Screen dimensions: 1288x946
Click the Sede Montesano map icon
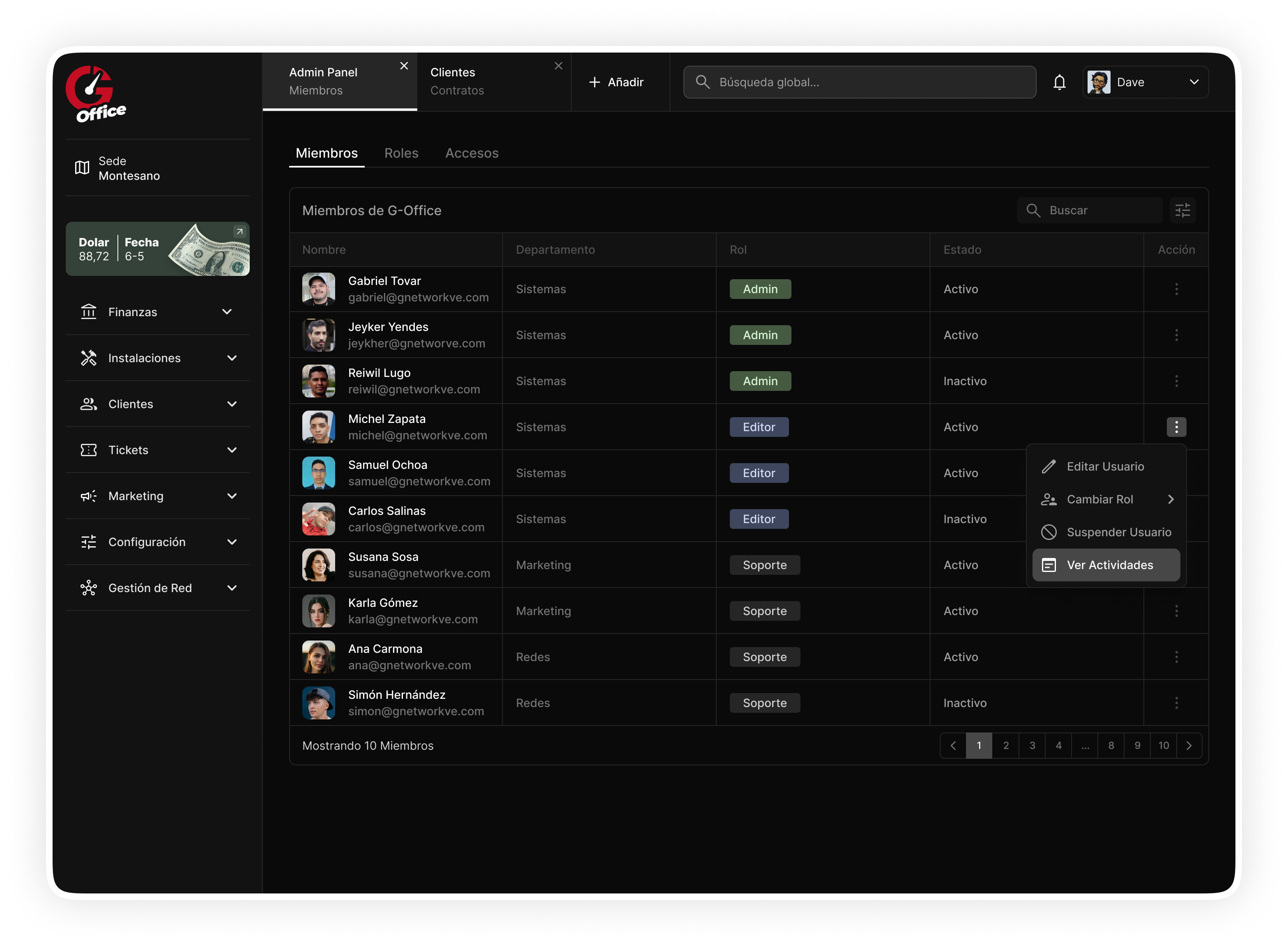82,168
